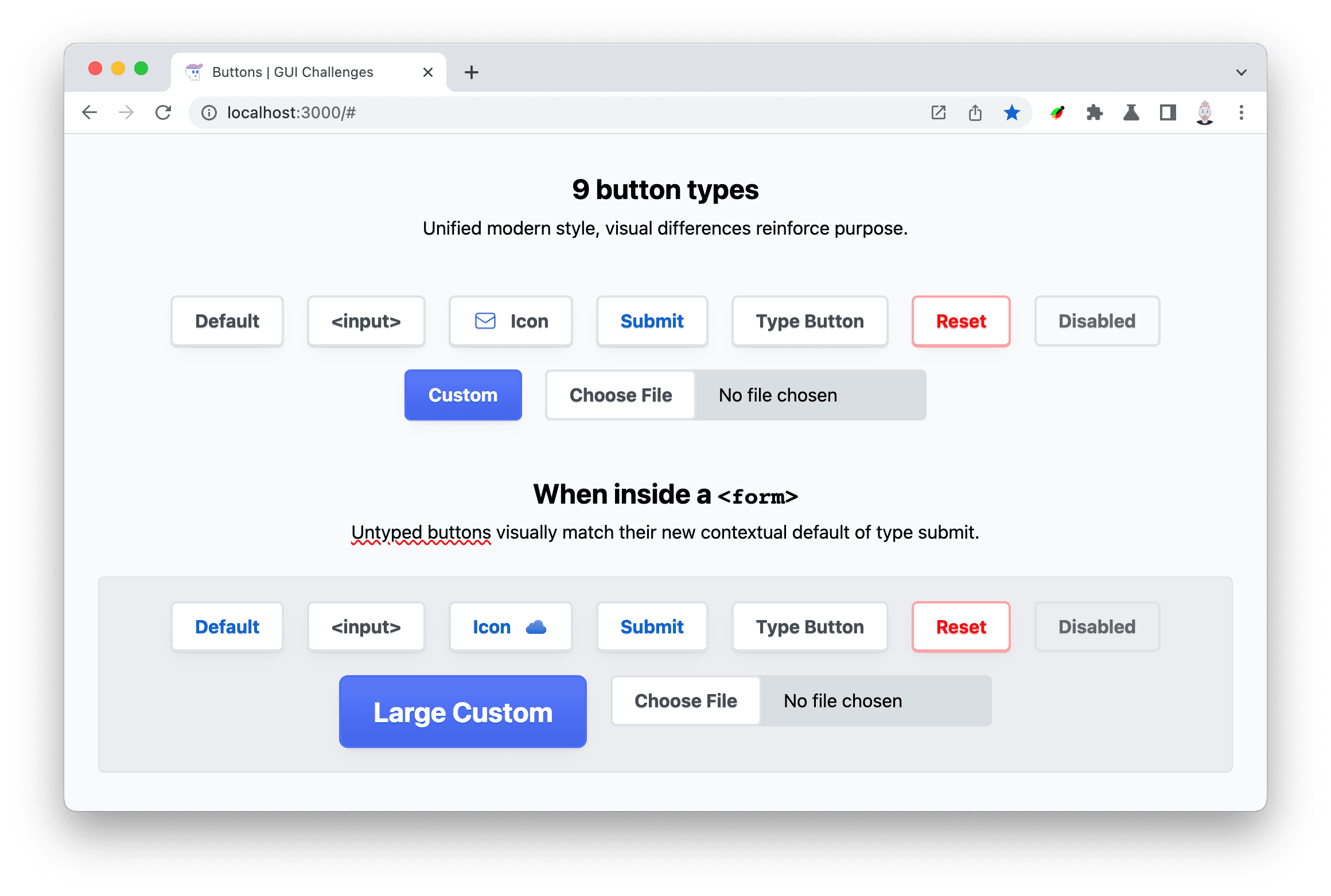The height and width of the screenshot is (896, 1331).
Task: Click Choose File outside the form
Action: pyautogui.click(x=622, y=394)
